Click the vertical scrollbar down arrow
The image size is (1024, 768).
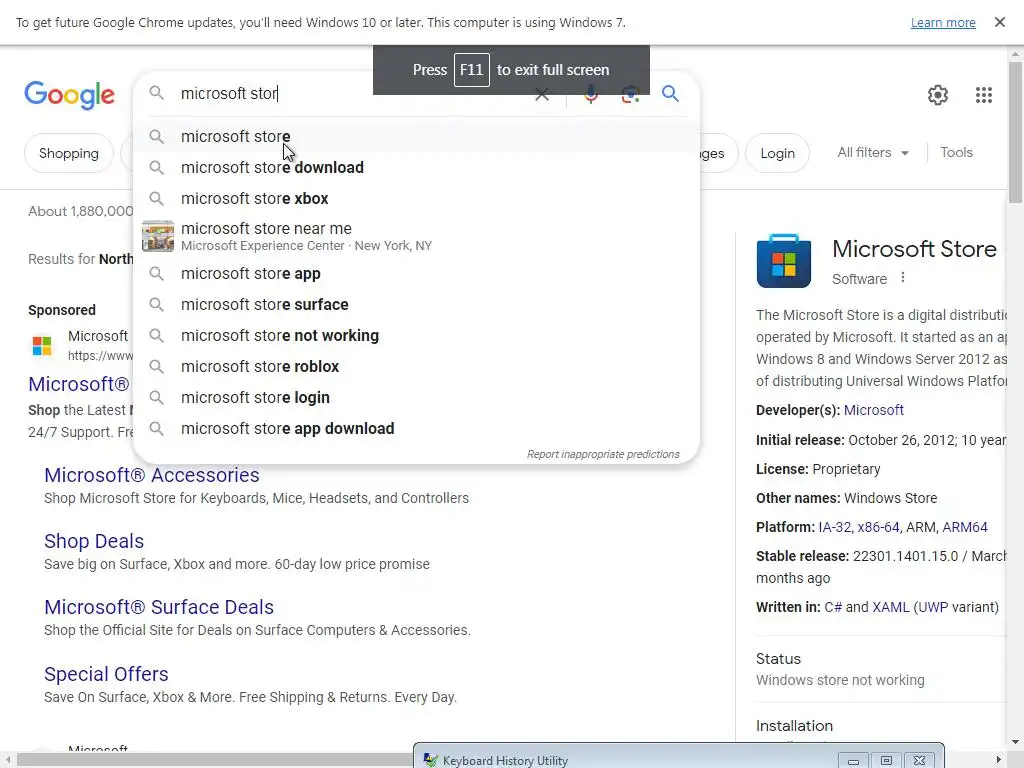tap(1015, 741)
